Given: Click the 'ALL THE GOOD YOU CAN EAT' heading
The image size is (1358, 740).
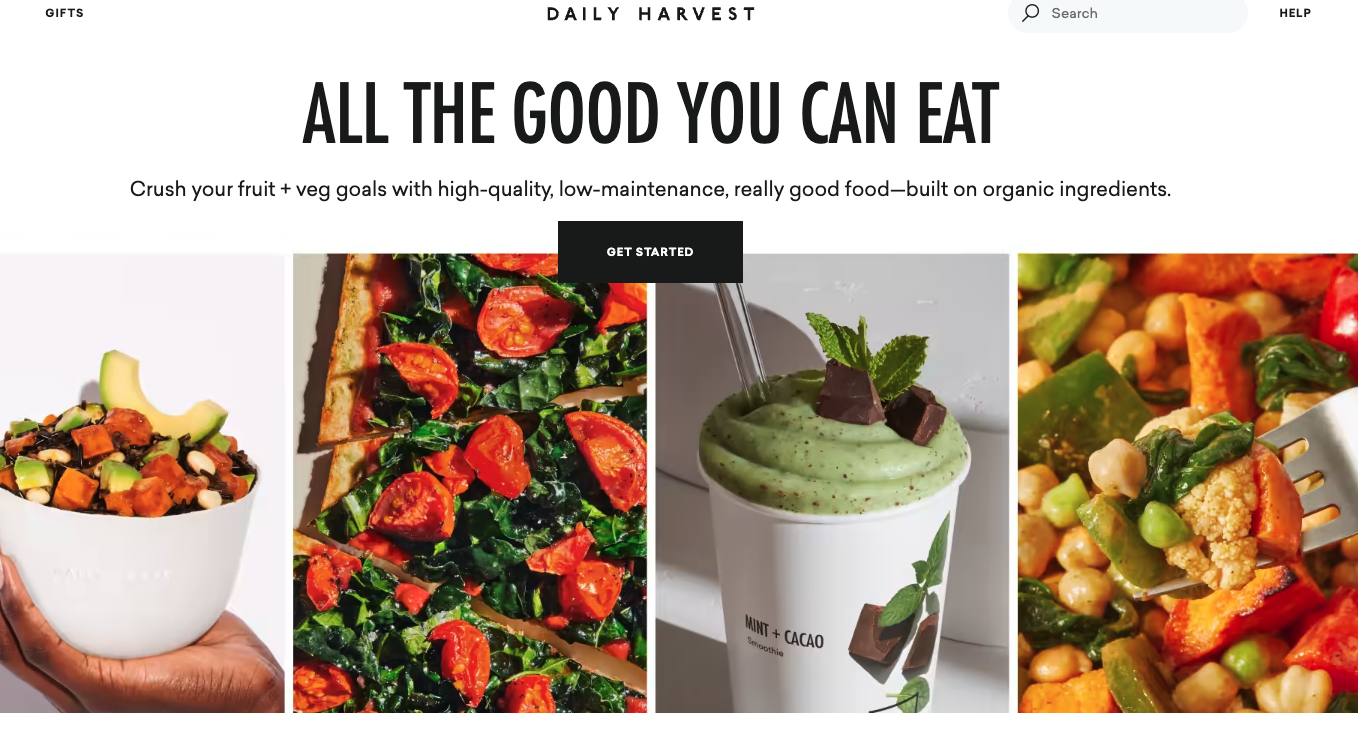Looking at the screenshot, I should [x=651, y=114].
